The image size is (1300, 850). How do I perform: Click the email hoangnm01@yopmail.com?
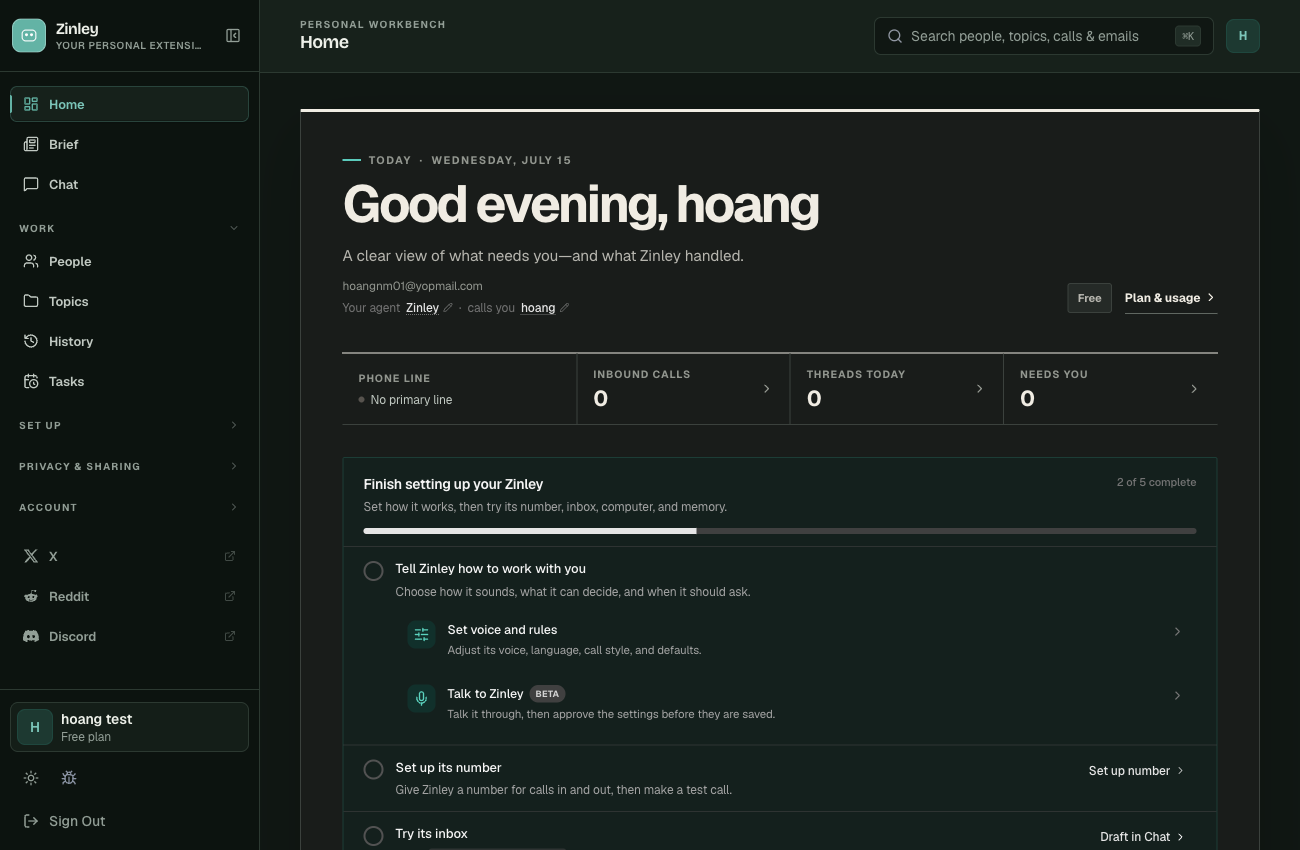(412, 286)
